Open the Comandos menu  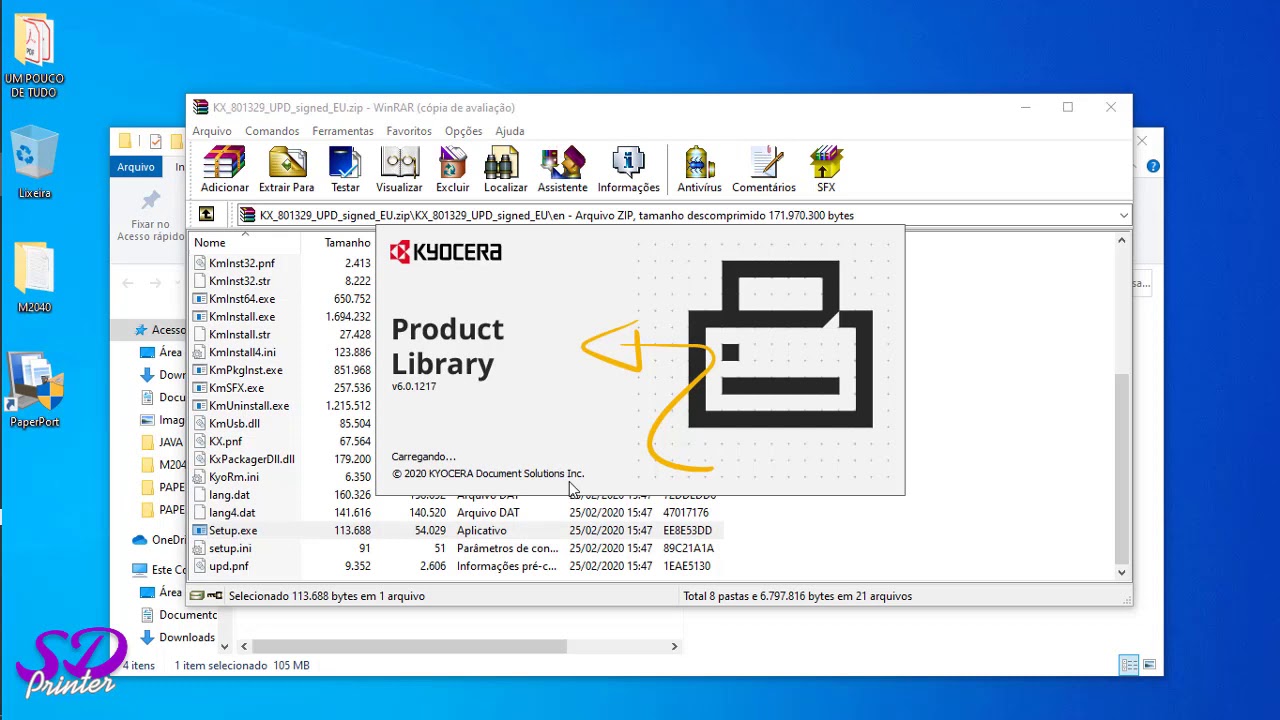272,131
